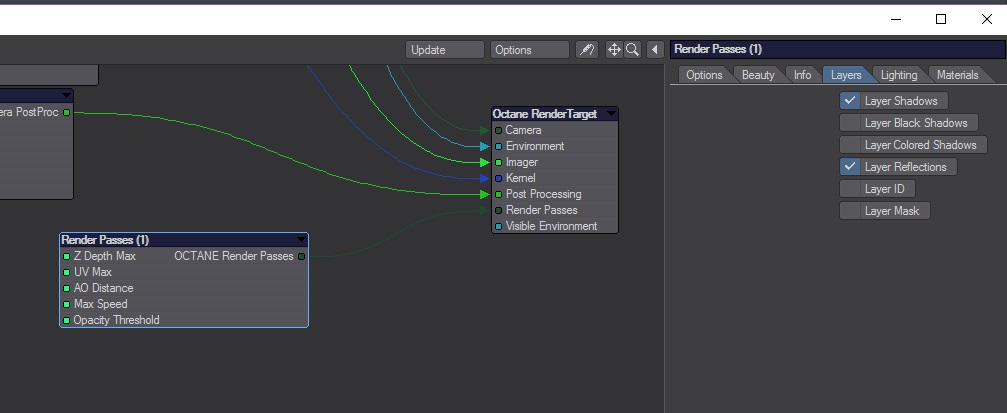Open the Options button in toolbar
This screenshot has height=413, width=1007.
[529, 49]
